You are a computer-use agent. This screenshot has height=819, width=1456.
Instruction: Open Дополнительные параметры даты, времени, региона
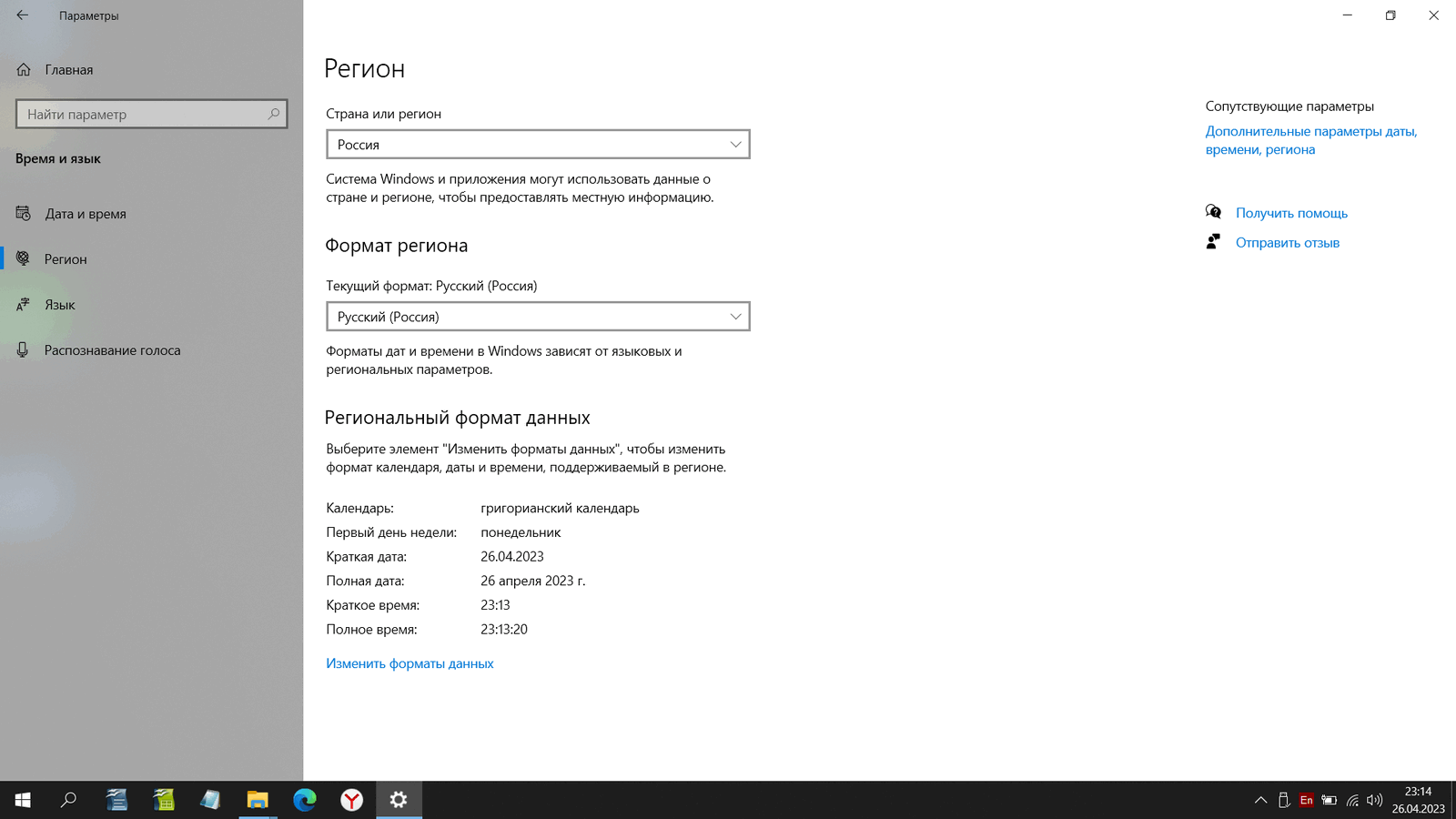coord(1310,140)
